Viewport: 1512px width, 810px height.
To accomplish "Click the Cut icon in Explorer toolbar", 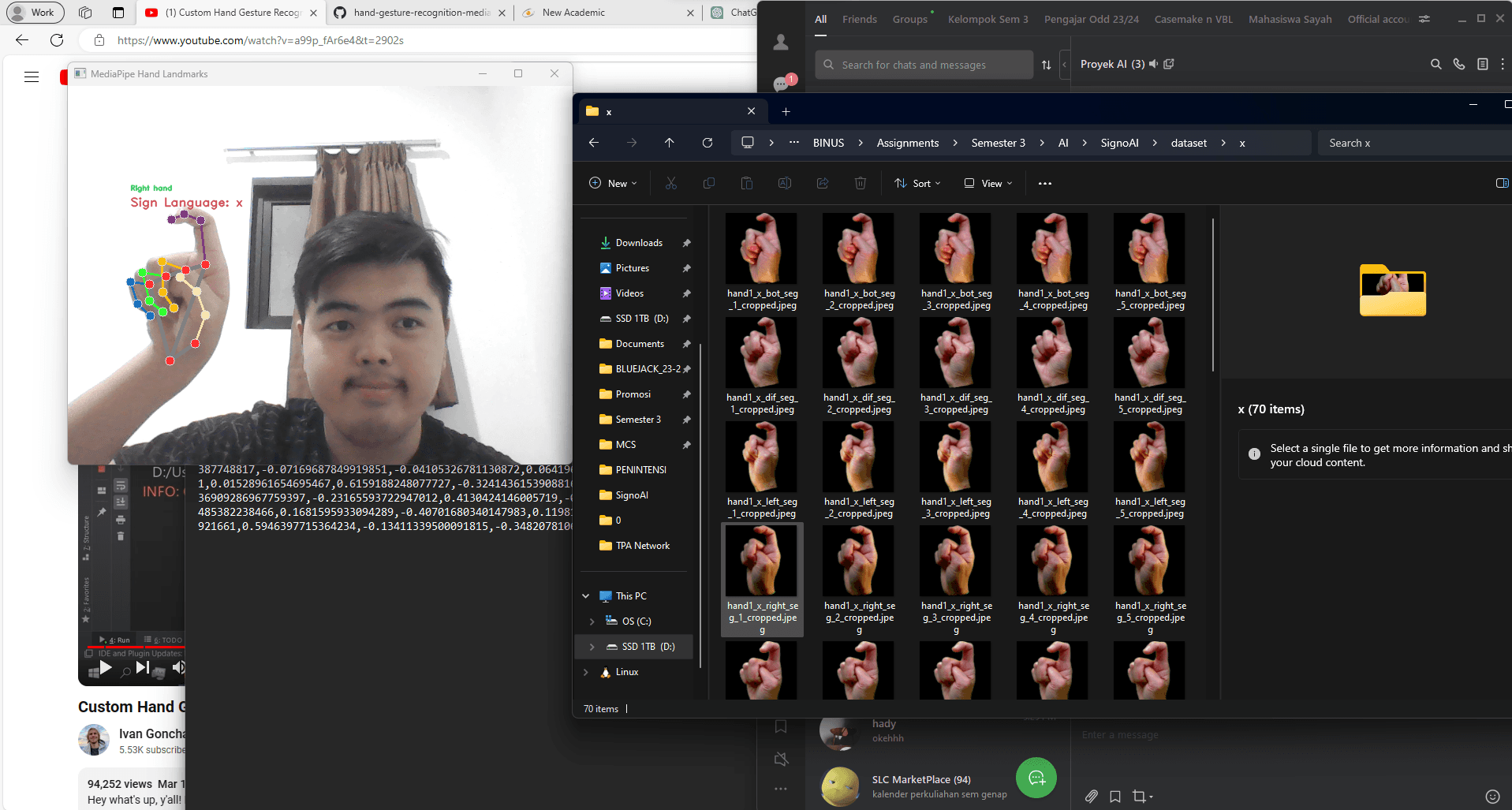I will [x=670, y=184].
